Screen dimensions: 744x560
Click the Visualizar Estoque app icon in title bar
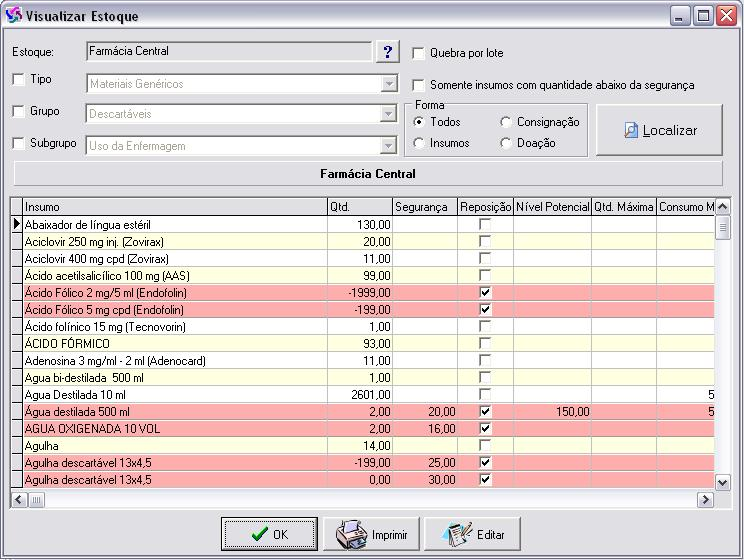coord(13,16)
